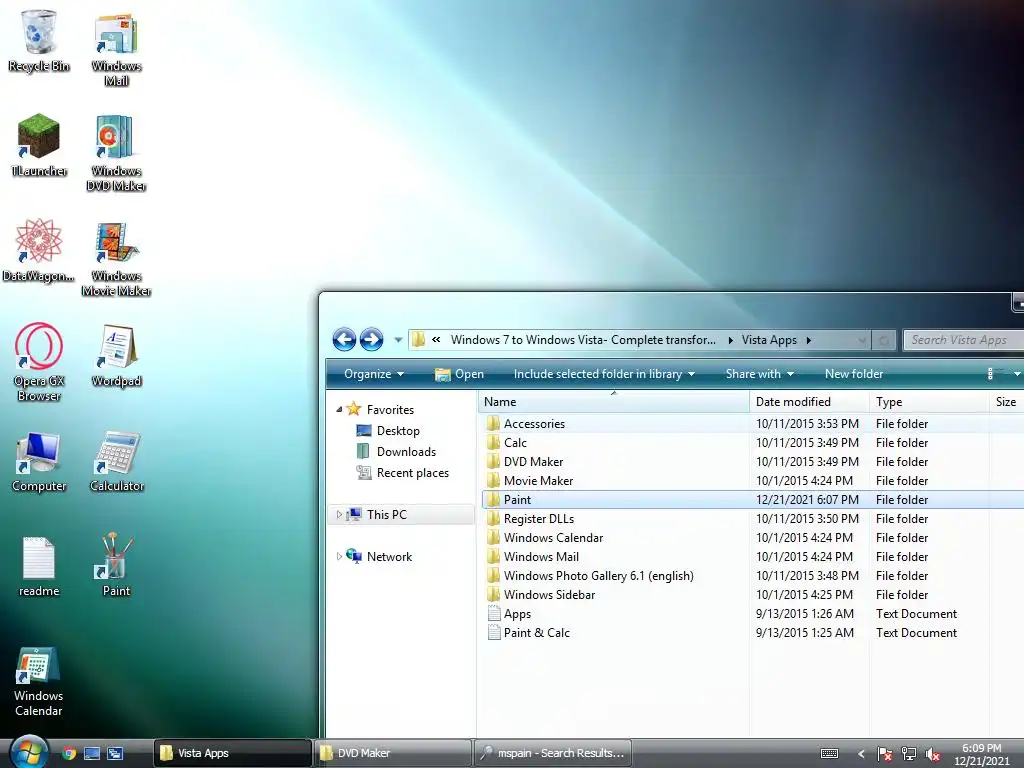1024x768 pixels.
Task: Click the Windows 7 to Windows Vista breadcrumb
Action: coord(583,340)
